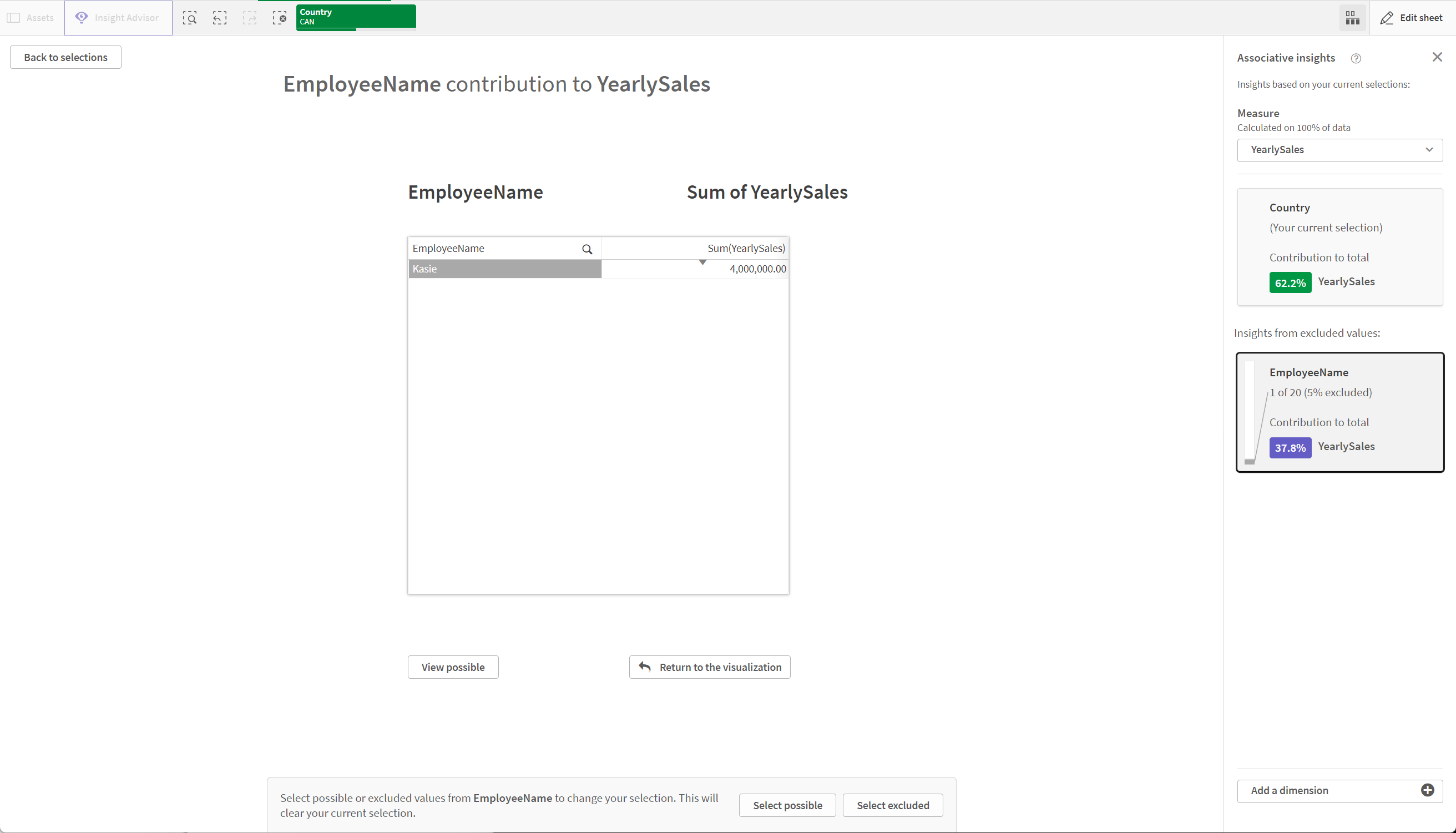
Task: Click the View possible button
Action: pos(453,666)
